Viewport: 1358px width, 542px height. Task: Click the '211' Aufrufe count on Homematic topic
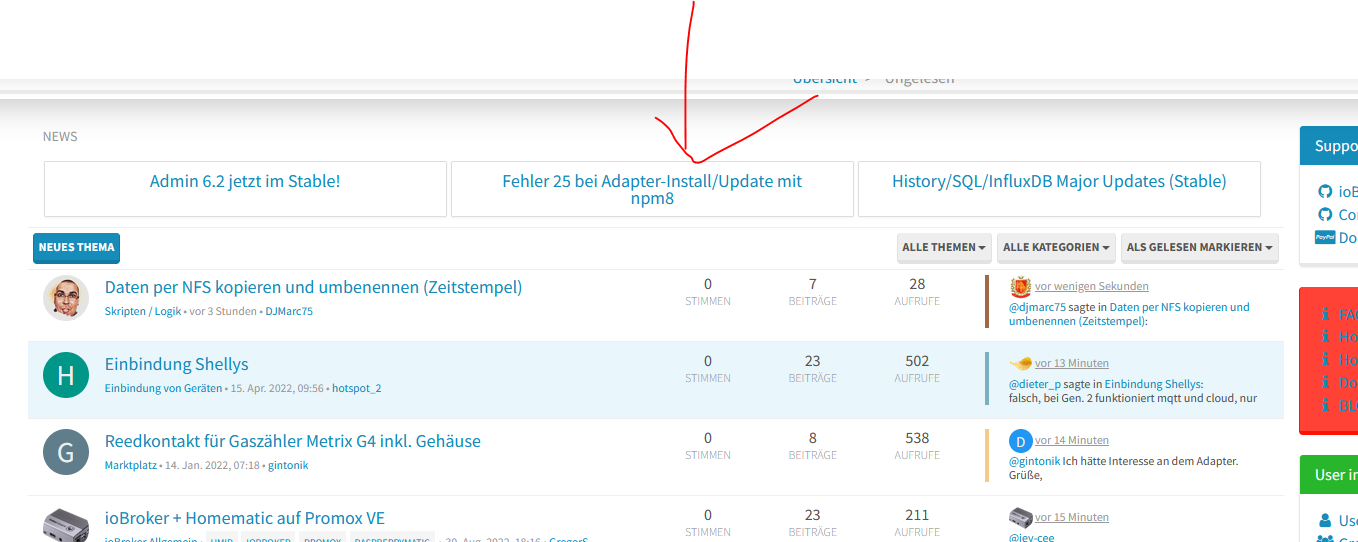[x=917, y=515]
